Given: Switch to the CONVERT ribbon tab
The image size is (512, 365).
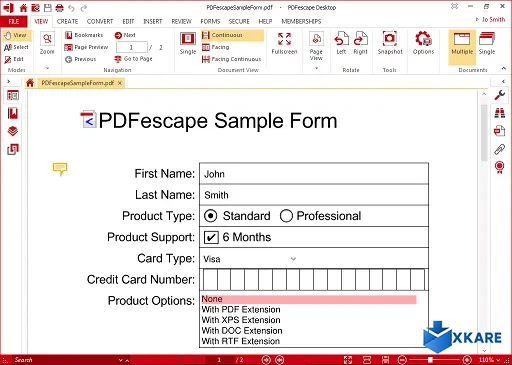Looking at the screenshot, I should click(x=100, y=21).
